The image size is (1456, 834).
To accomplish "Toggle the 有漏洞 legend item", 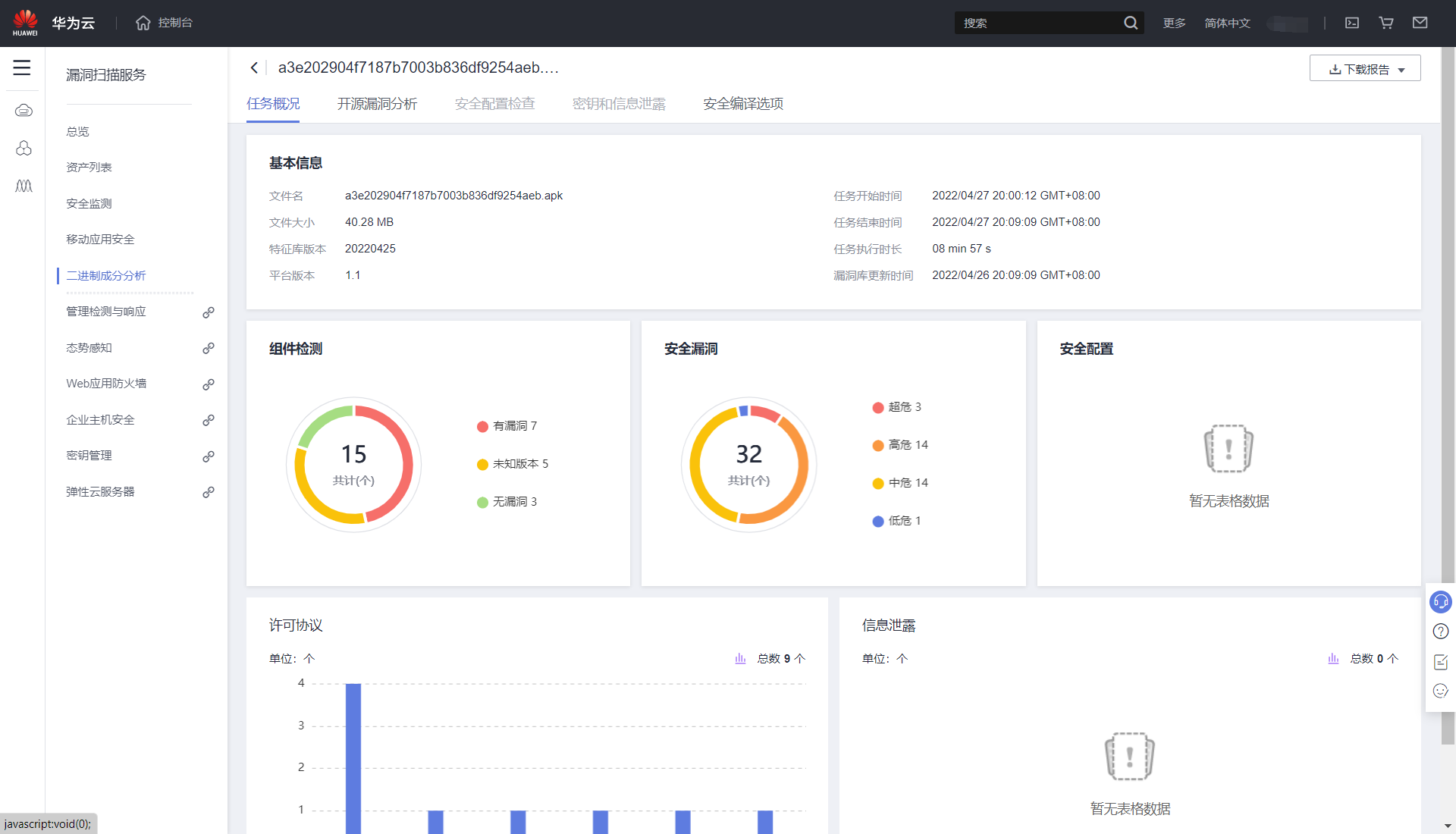I will (x=507, y=426).
